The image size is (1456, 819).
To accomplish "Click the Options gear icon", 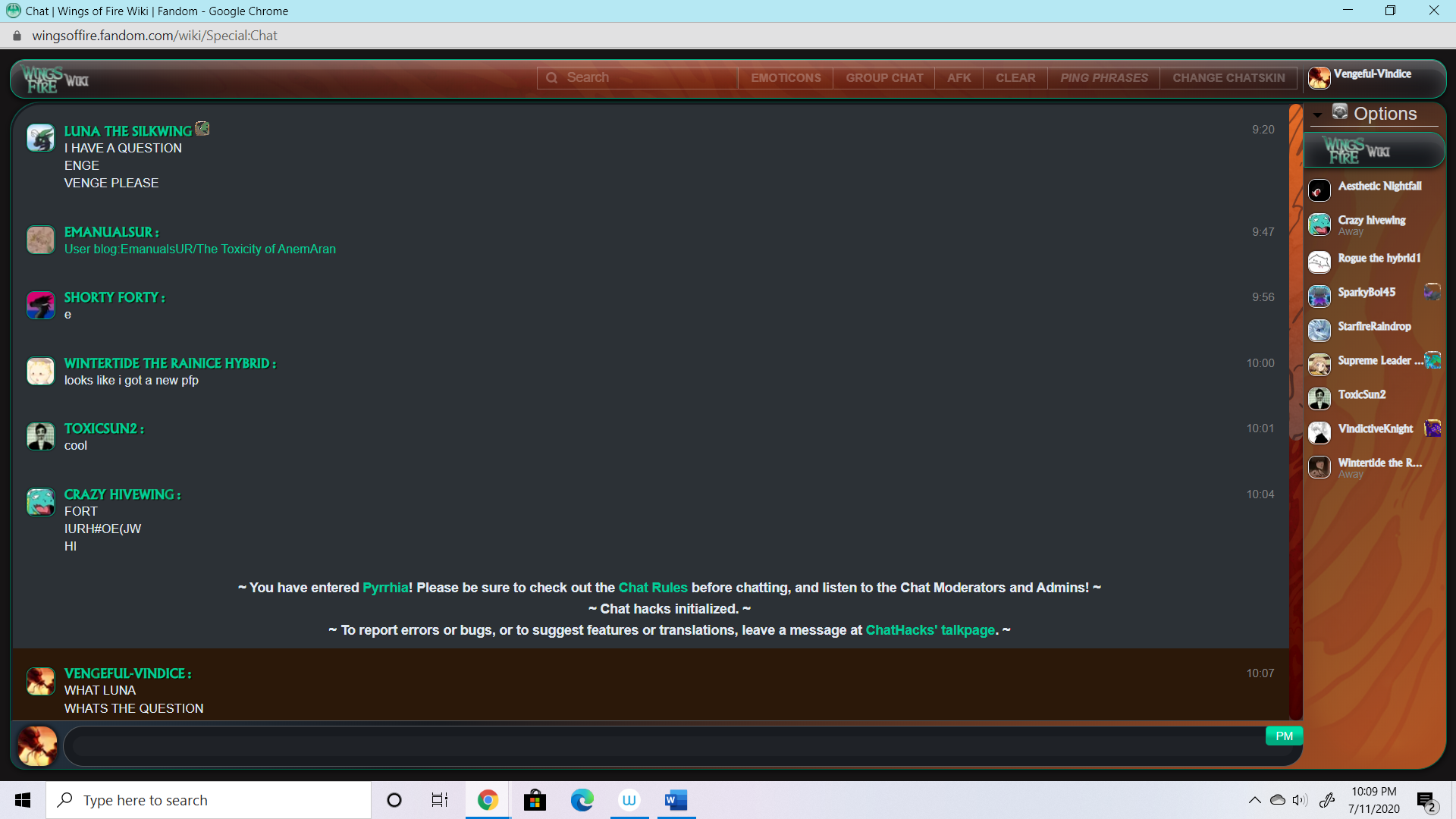I will [x=1340, y=112].
